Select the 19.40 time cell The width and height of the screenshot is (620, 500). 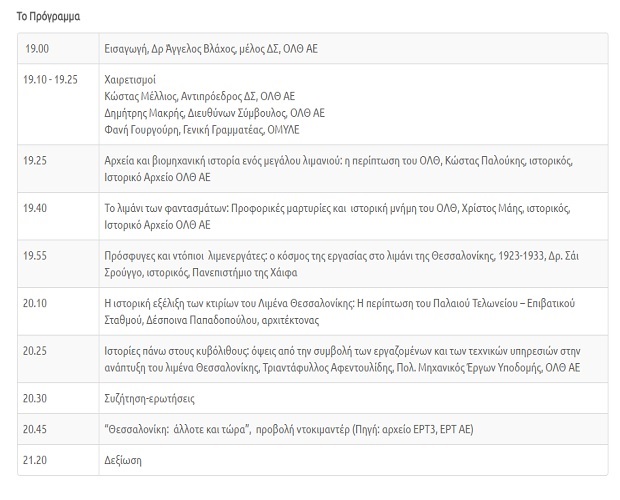[x=36, y=208]
